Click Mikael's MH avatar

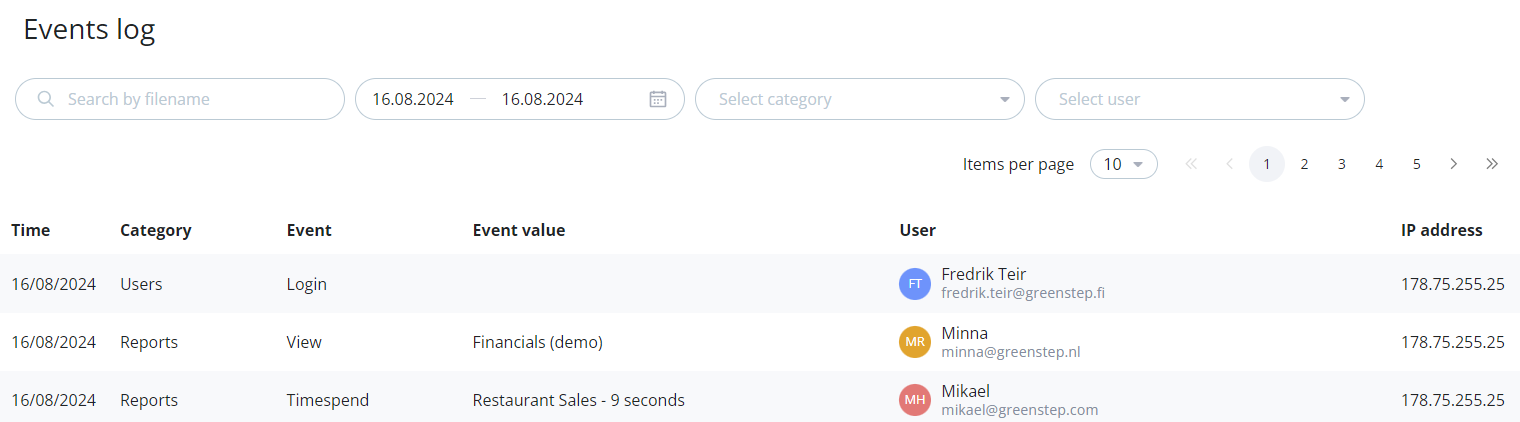click(915, 400)
